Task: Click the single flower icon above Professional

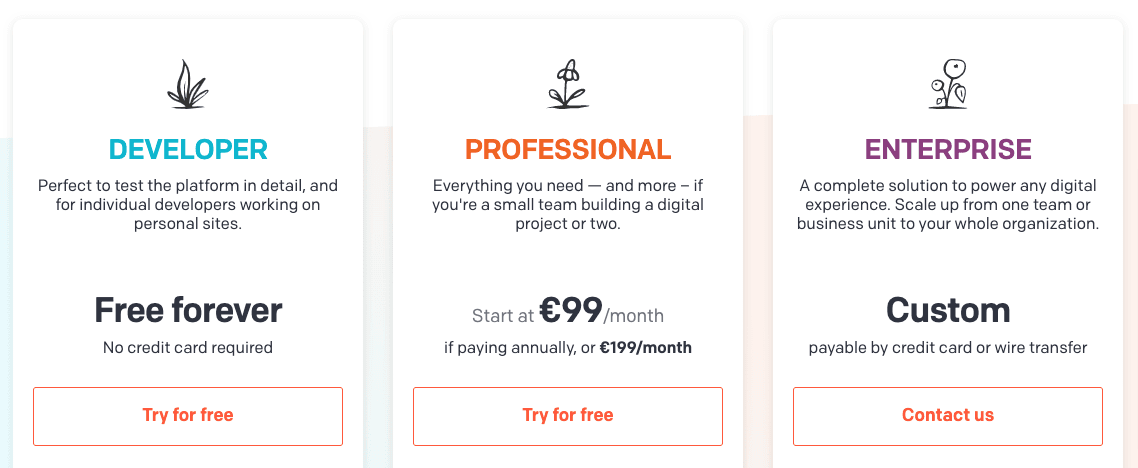Action: (x=568, y=84)
